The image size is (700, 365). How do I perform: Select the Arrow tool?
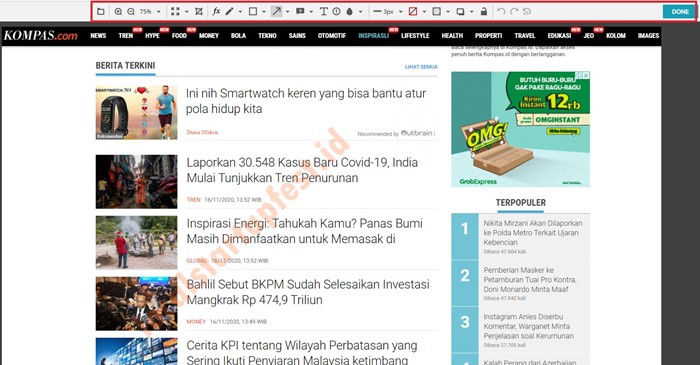pyautogui.click(x=277, y=12)
